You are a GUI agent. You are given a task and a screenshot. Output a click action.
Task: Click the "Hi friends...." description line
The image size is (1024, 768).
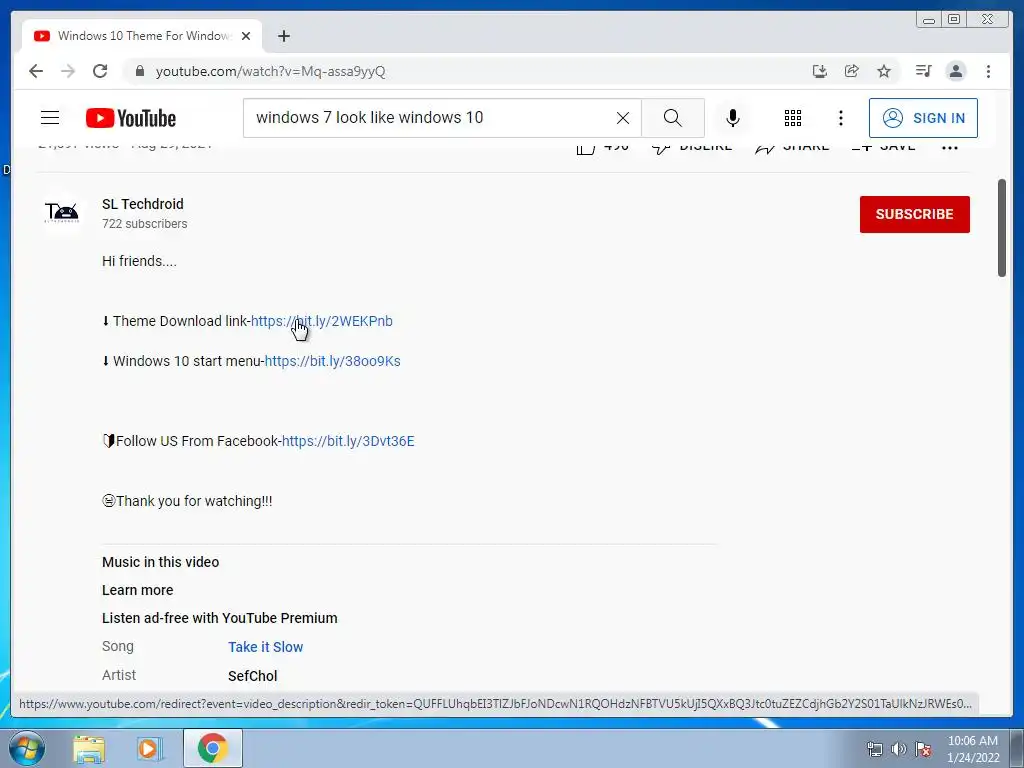[139, 261]
